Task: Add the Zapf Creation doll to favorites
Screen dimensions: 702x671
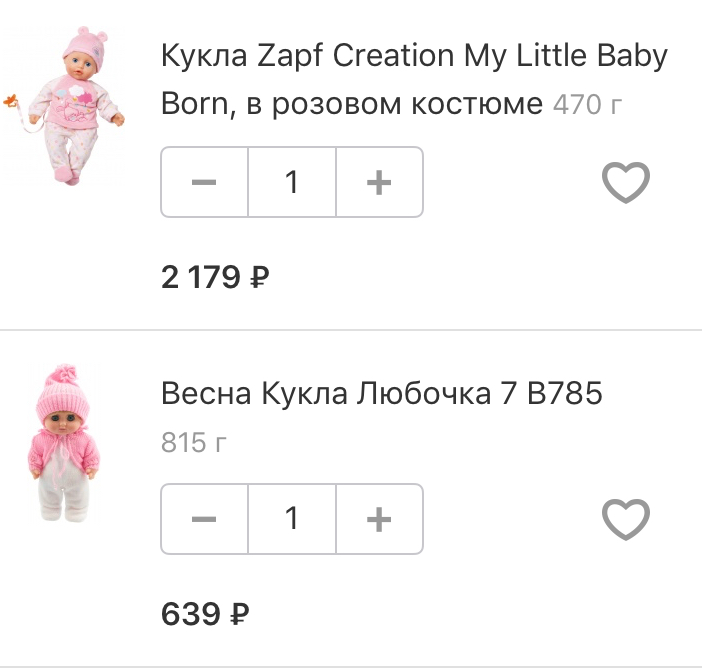Action: click(x=626, y=183)
